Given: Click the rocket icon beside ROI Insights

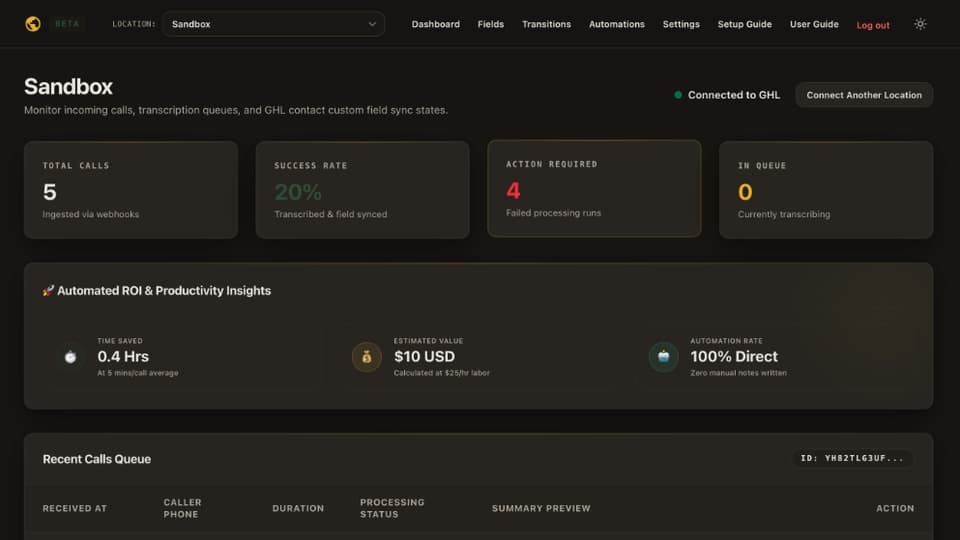Looking at the screenshot, I should [48, 291].
